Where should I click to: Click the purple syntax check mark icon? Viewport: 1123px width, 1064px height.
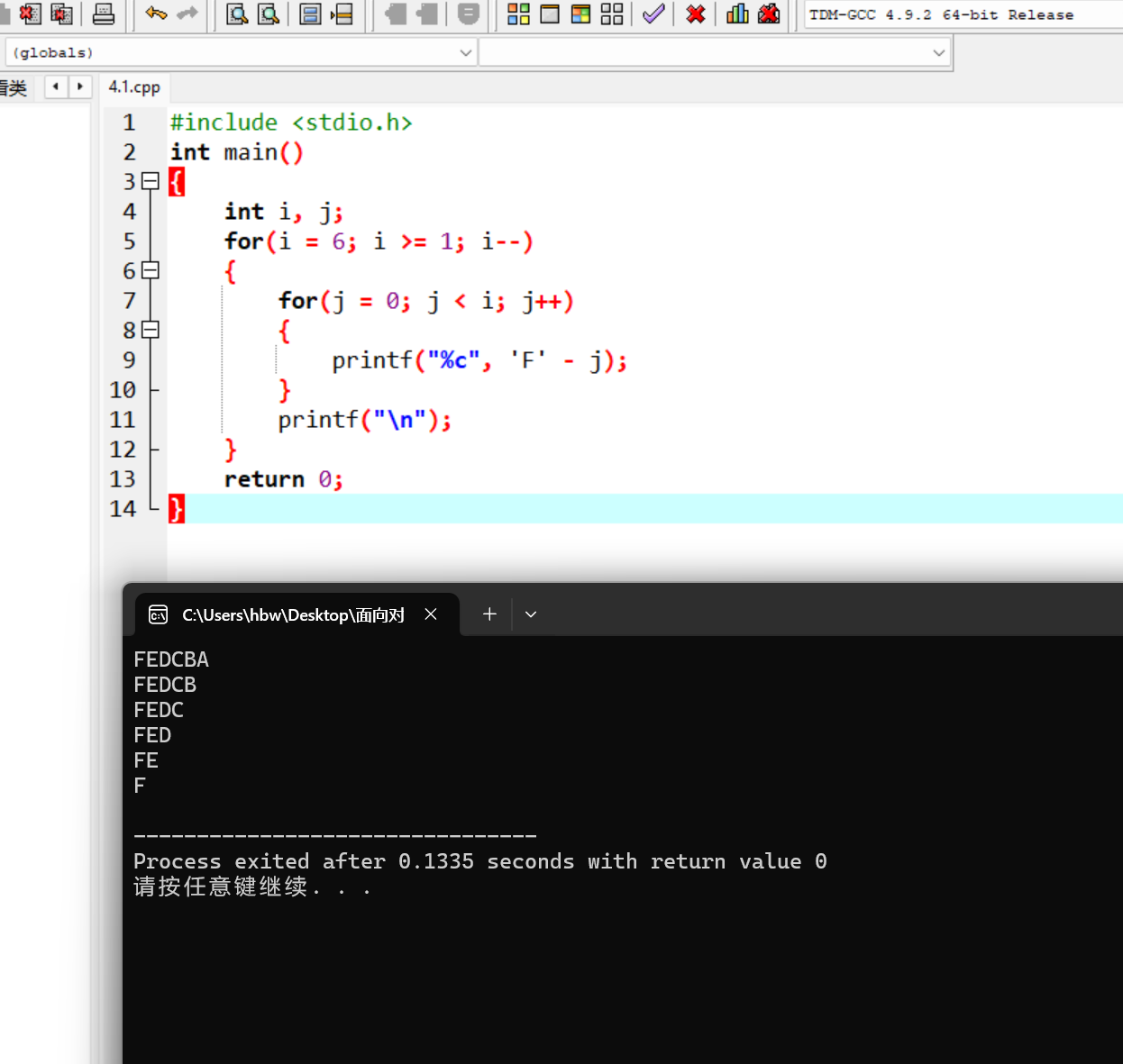pos(653,14)
